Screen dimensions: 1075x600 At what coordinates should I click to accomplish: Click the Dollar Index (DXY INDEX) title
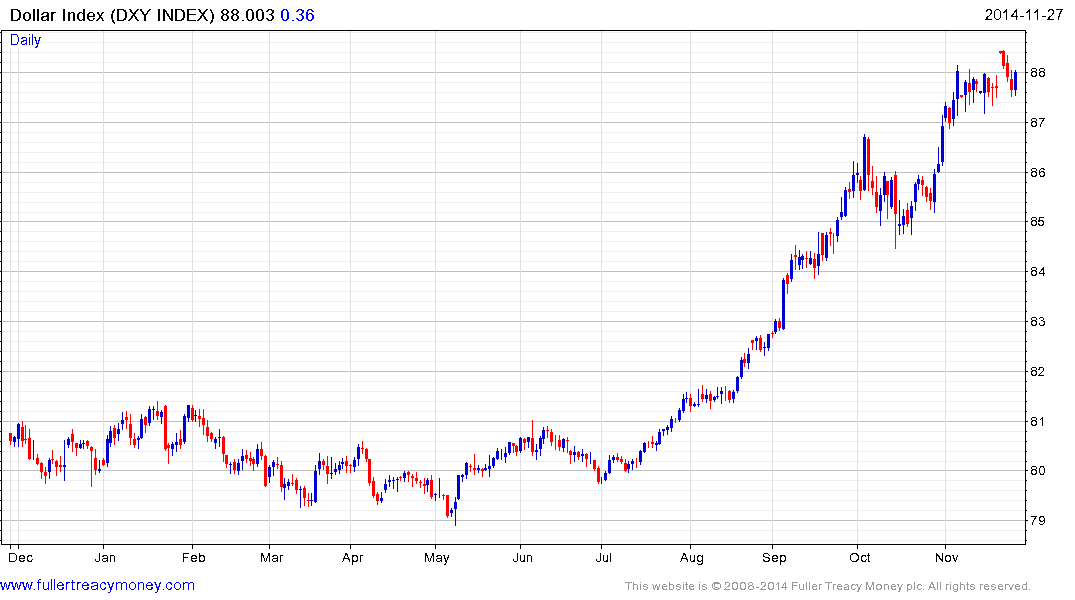coord(112,15)
